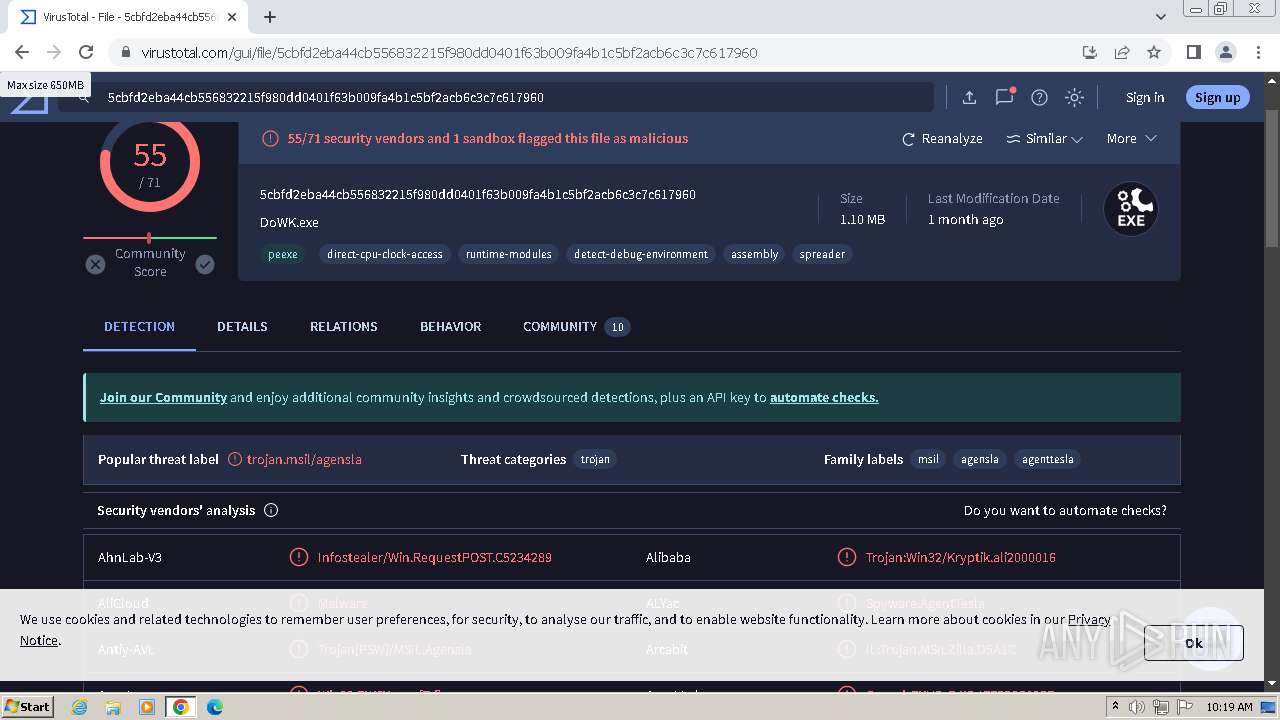Click Alibaba detection Trojan:Win32/Kryptik result
The height and width of the screenshot is (720, 1280).
[960, 557]
